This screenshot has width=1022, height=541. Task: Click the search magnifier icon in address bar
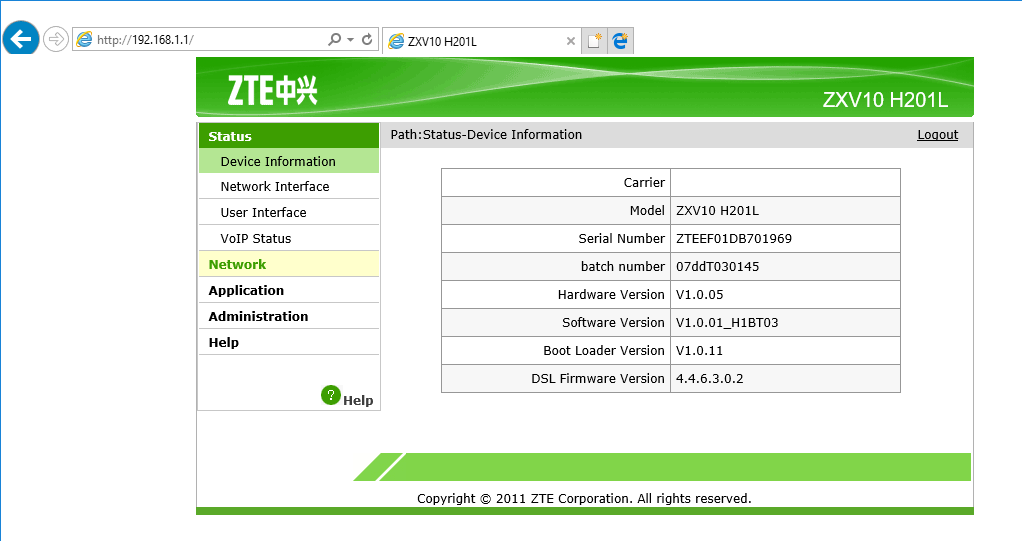point(334,39)
